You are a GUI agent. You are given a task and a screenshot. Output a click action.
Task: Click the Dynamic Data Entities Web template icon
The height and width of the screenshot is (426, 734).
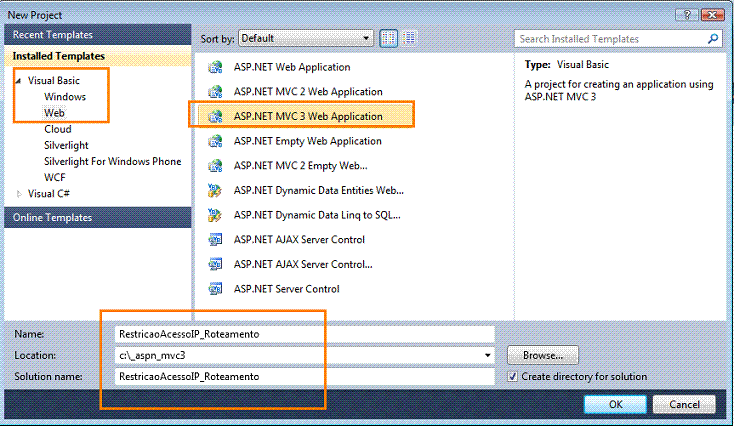215,191
